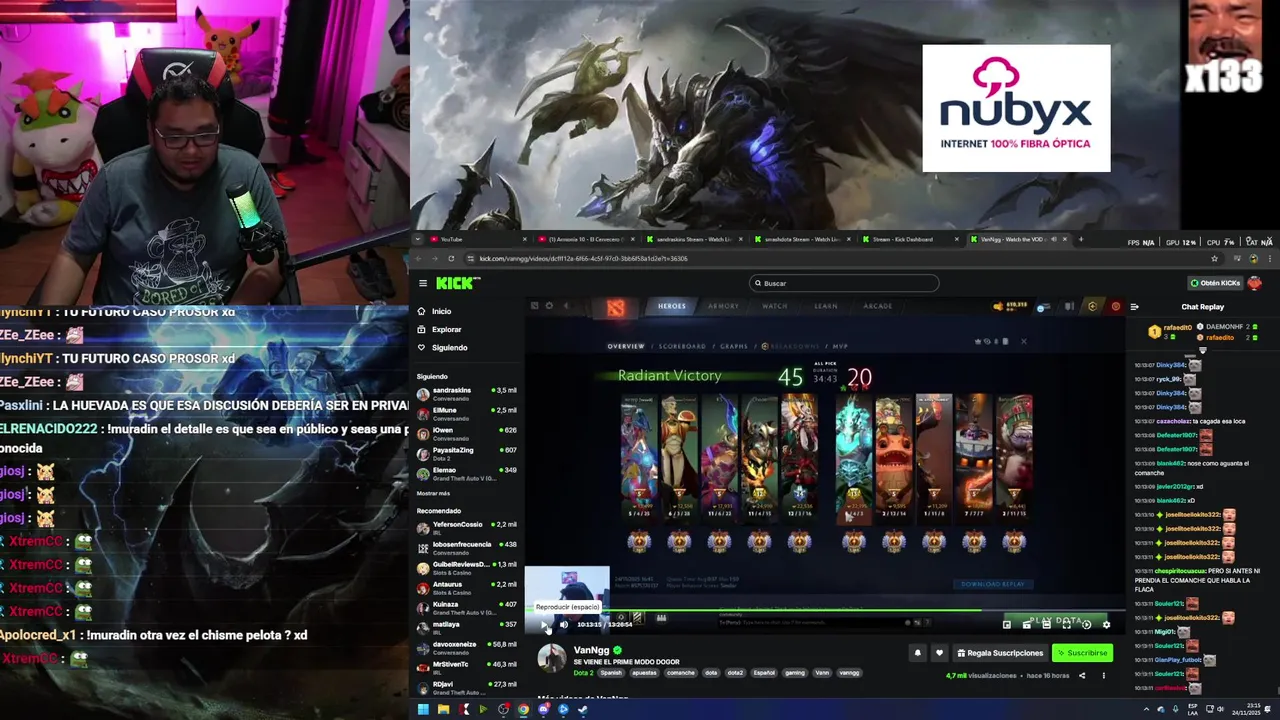The width and height of the screenshot is (1280, 720).
Task: Click the green Suscribirse button
Action: coord(1082,653)
